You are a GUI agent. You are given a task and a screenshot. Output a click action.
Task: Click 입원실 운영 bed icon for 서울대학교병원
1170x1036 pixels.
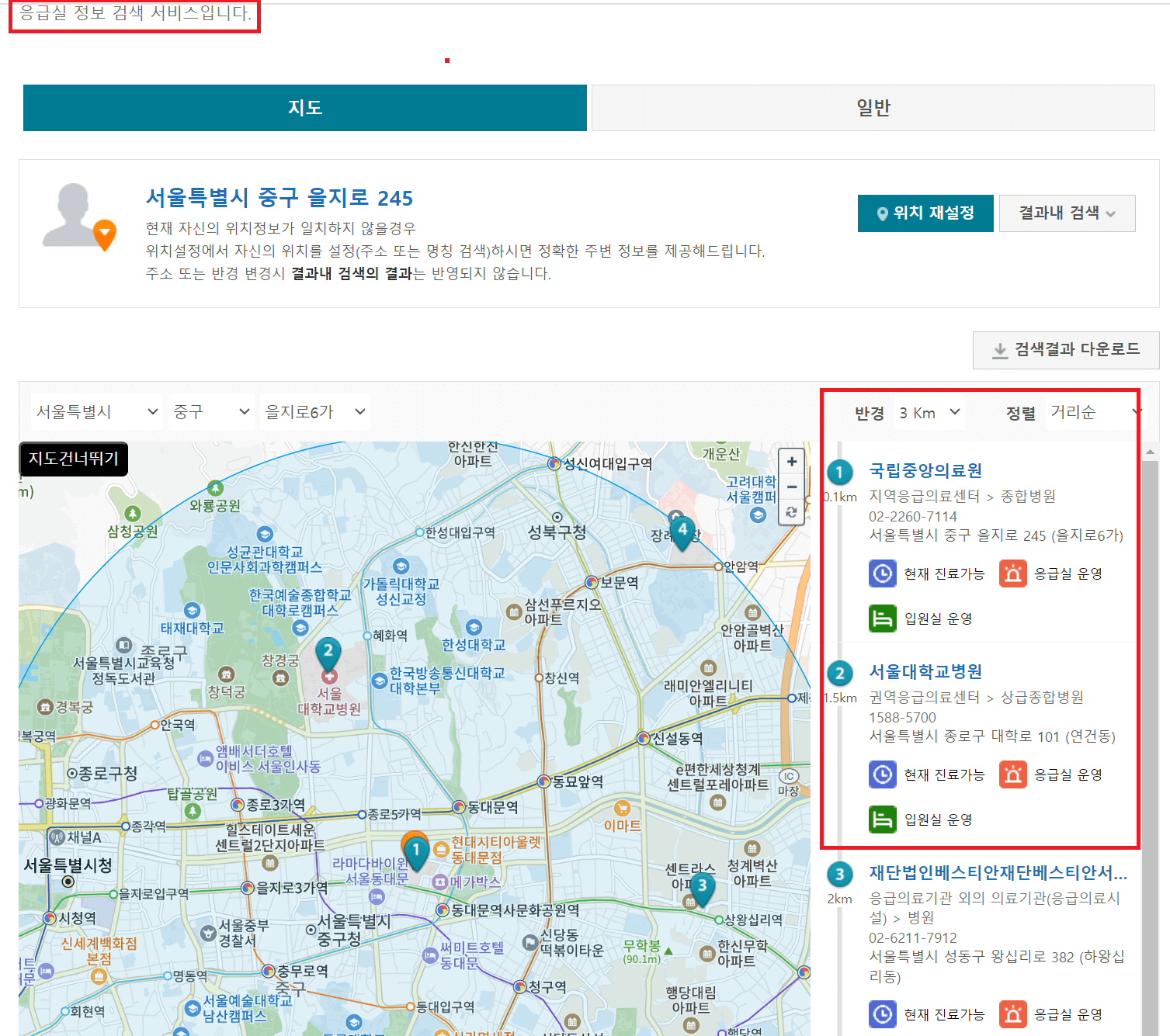(883, 819)
